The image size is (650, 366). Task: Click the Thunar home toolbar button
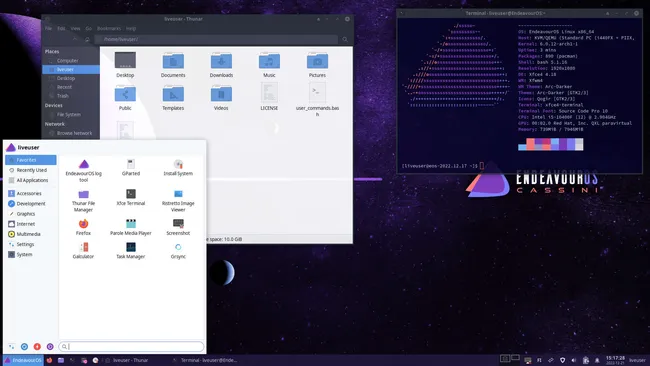[x=87, y=39]
